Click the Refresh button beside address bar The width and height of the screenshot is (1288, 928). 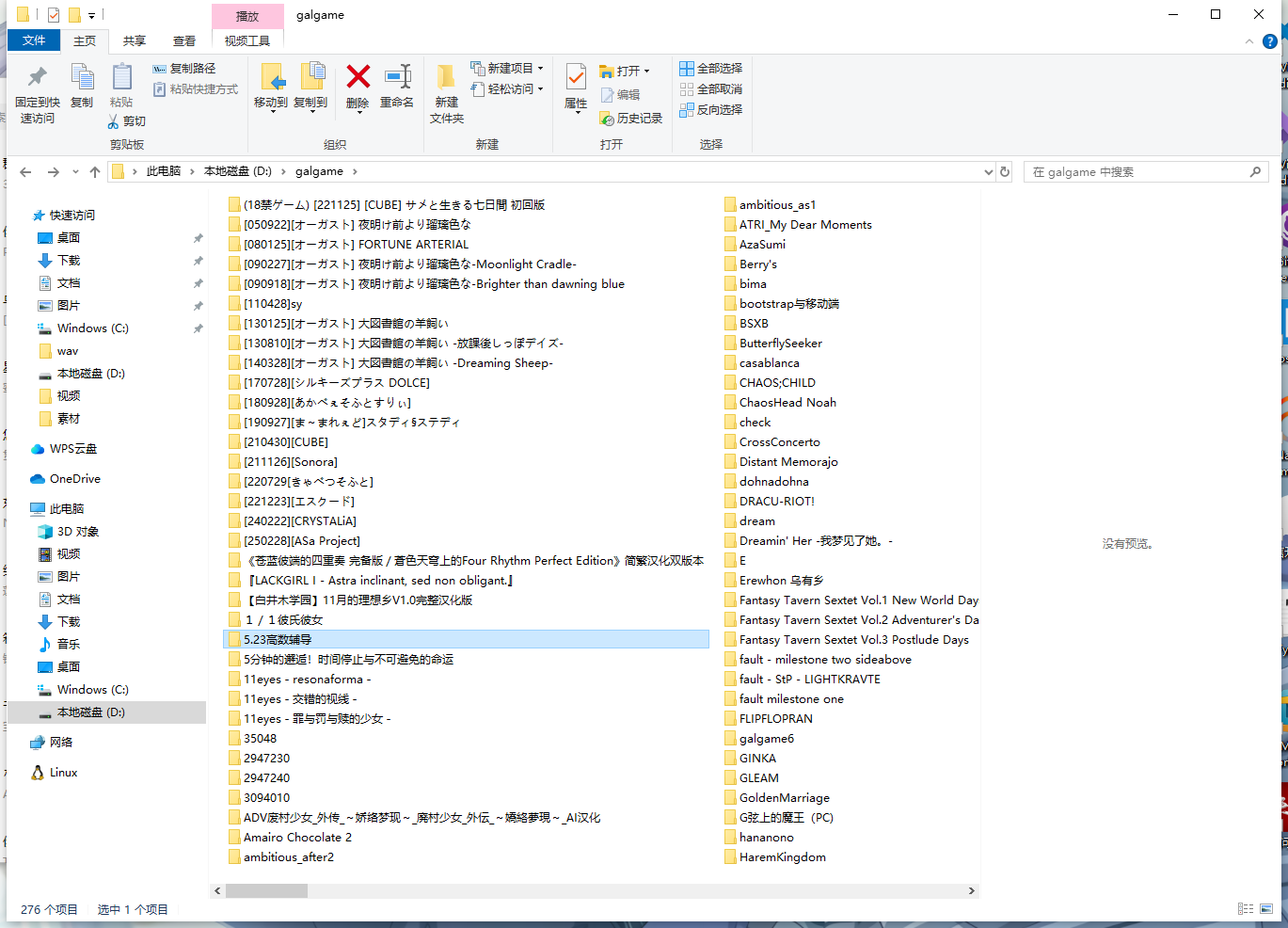tap(1005, 172)
